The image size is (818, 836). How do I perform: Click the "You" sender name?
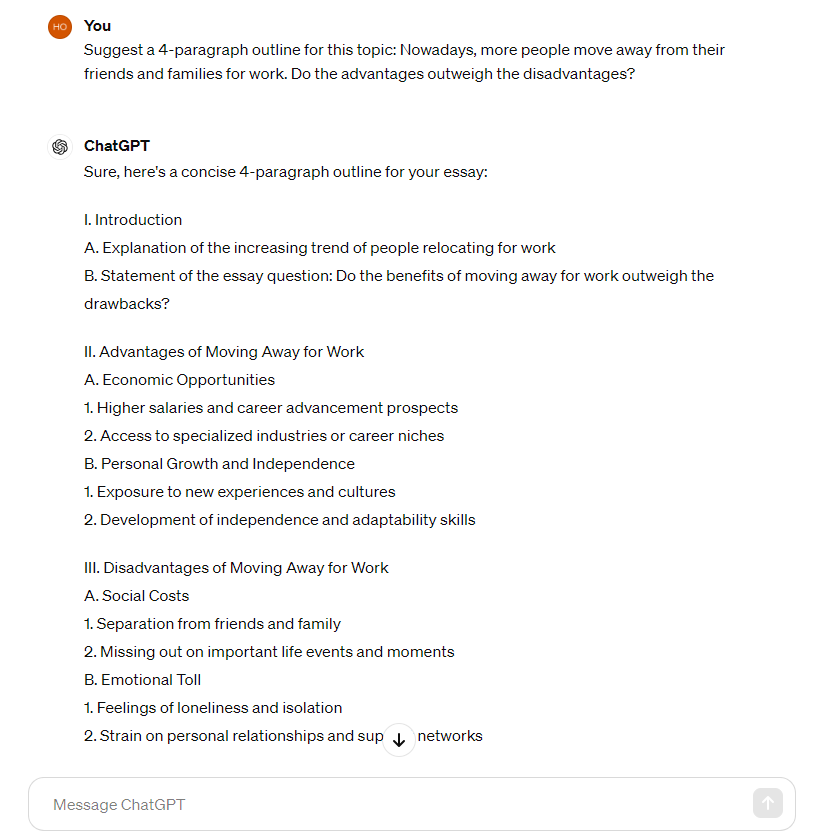[x=97, y=26]
